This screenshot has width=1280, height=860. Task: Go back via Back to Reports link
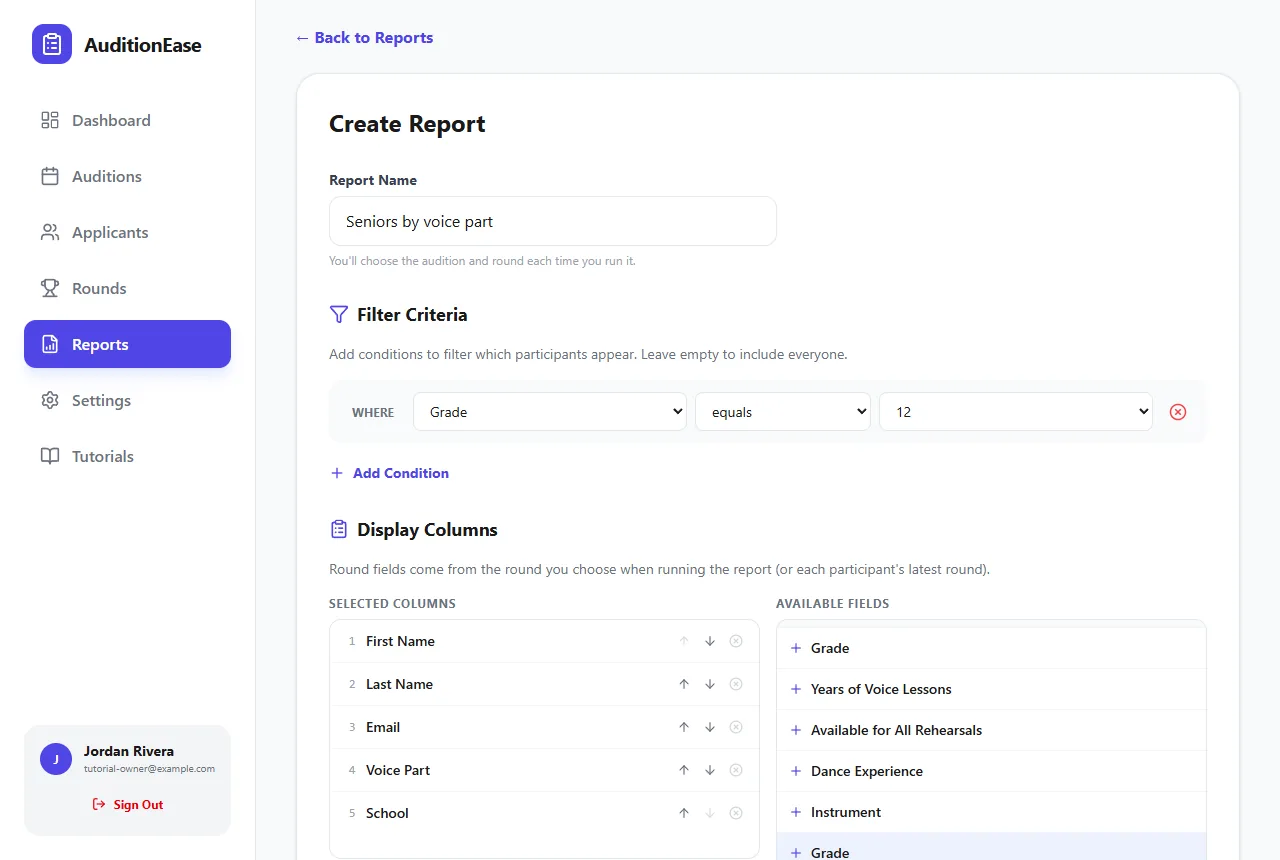tap(364, 38)
